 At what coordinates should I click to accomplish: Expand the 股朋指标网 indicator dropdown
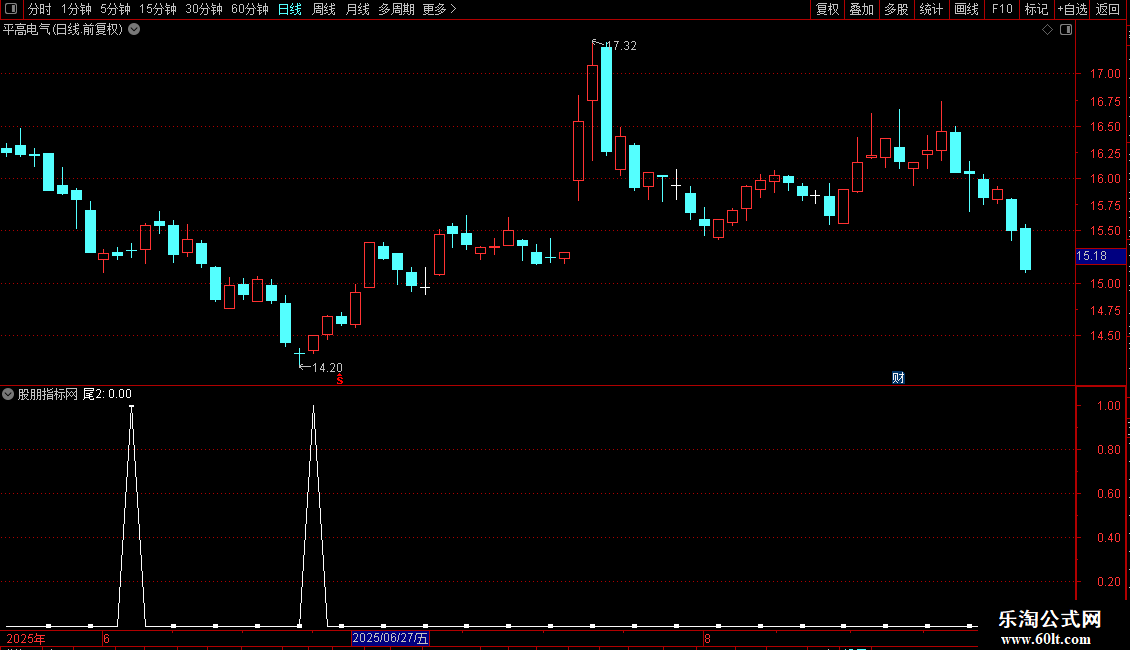tap(8, 394)
